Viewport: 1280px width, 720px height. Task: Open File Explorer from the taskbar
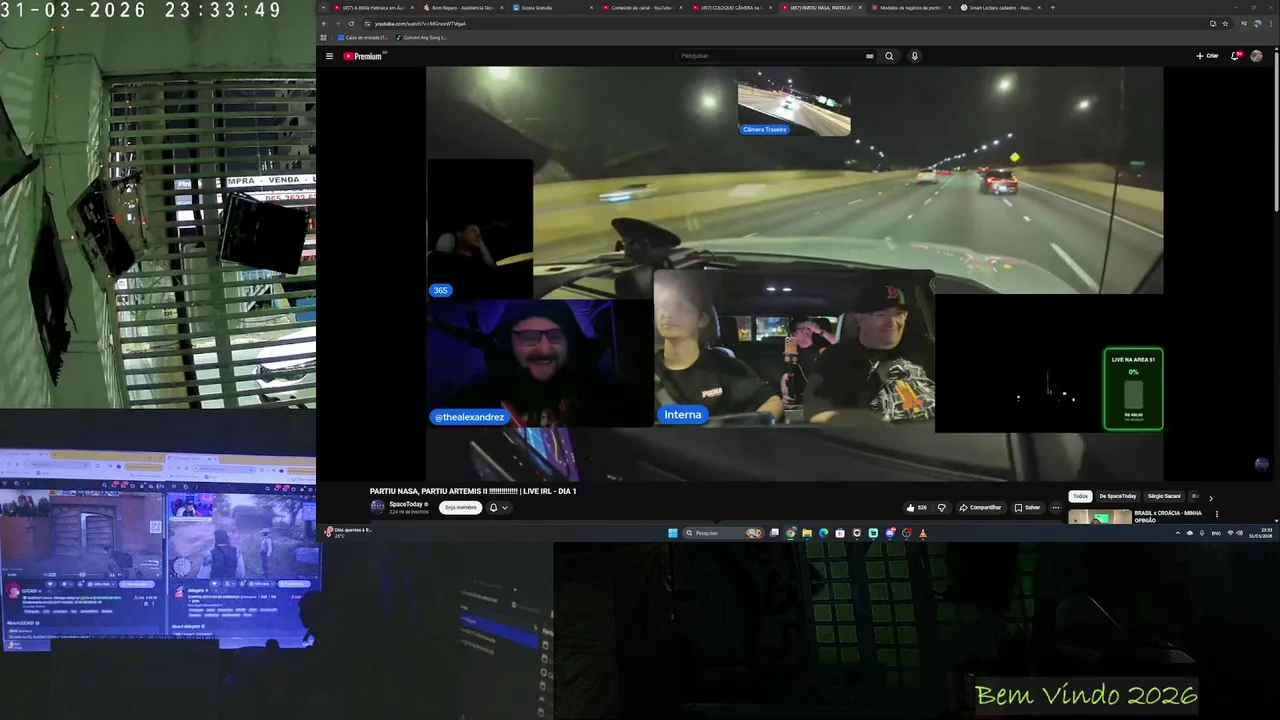coord(806,533)
